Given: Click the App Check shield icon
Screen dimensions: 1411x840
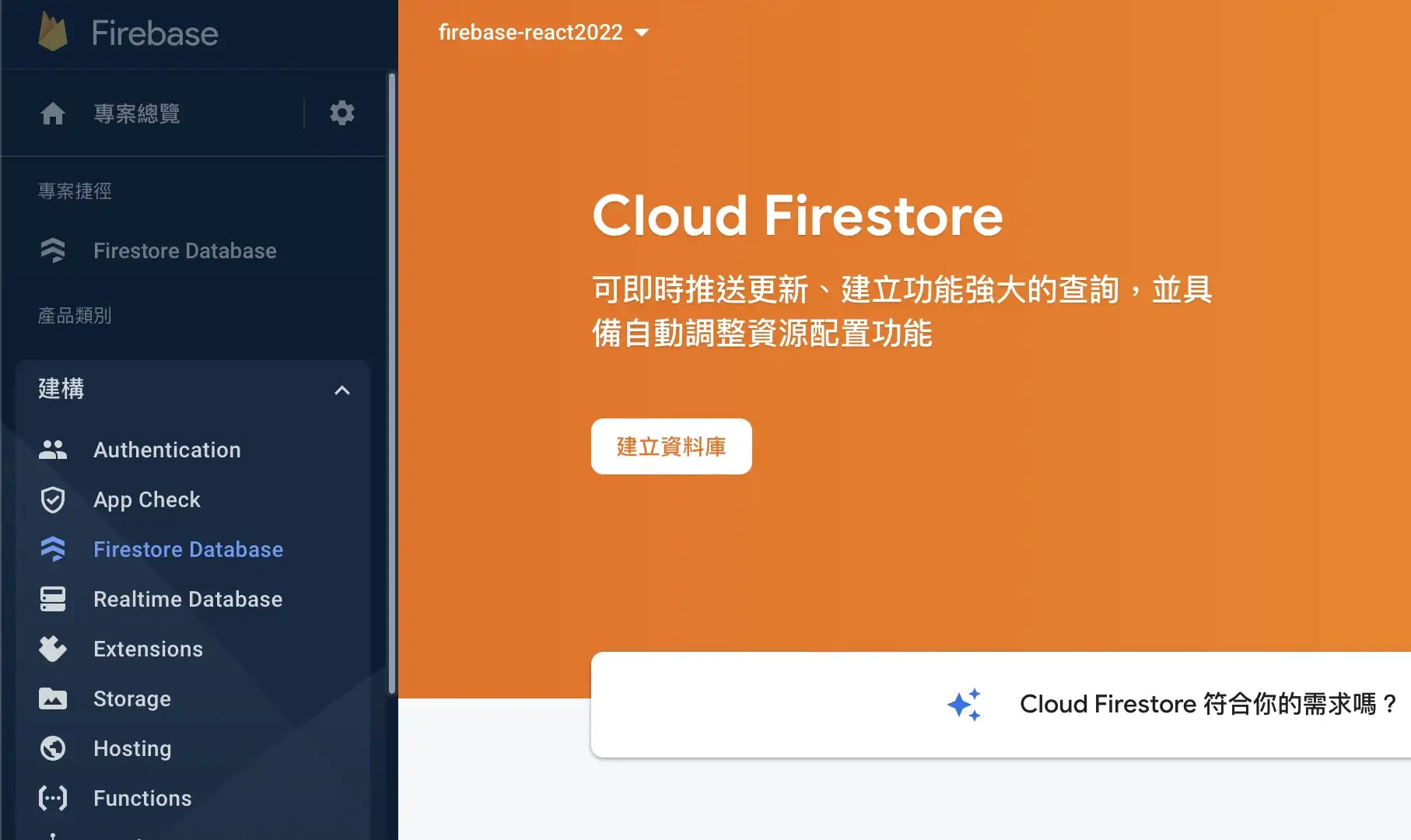Looking at the screenshot, I should tap(52, 499).
